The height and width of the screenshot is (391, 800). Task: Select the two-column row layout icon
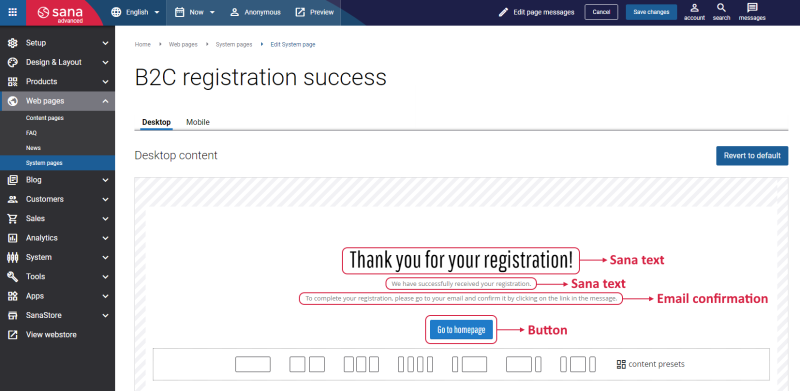[307, 364]
